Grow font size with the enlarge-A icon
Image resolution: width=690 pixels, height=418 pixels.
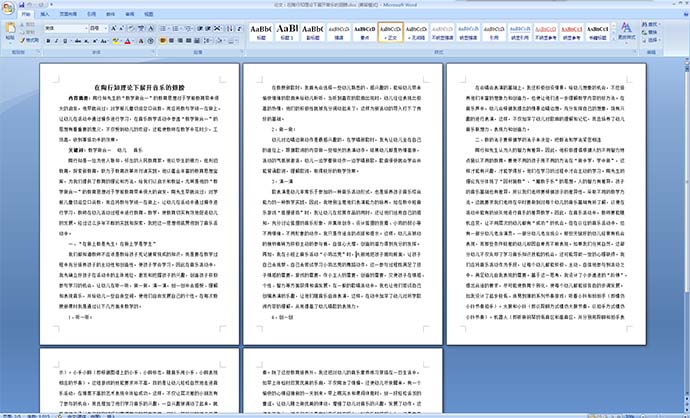coord(113,28)
